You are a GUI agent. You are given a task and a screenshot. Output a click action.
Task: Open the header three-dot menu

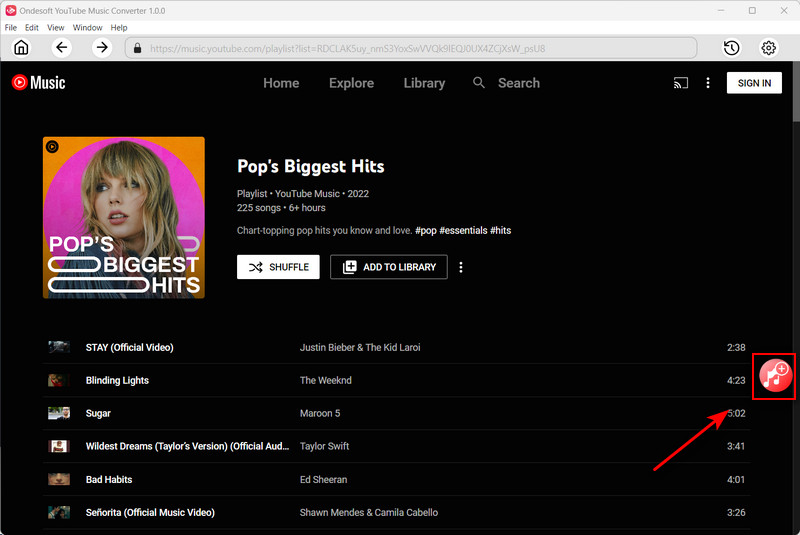click(x=708, y=83)
